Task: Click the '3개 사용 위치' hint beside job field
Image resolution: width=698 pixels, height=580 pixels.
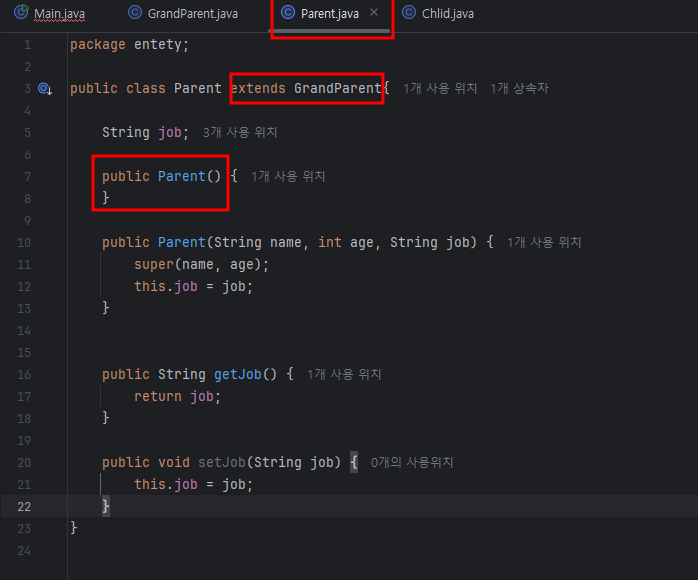Action: pos(240,133)
